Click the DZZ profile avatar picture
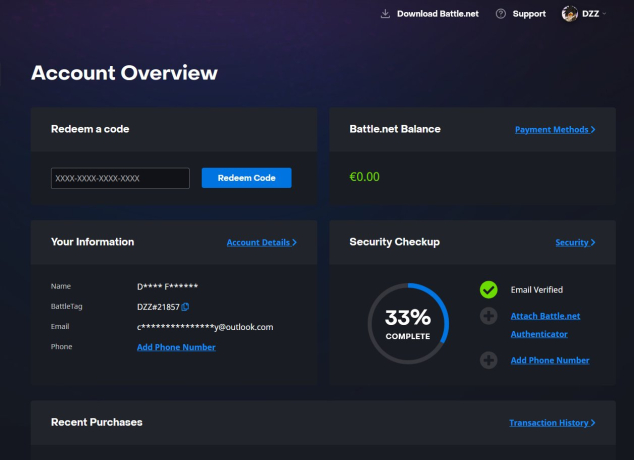 (570, 14)
